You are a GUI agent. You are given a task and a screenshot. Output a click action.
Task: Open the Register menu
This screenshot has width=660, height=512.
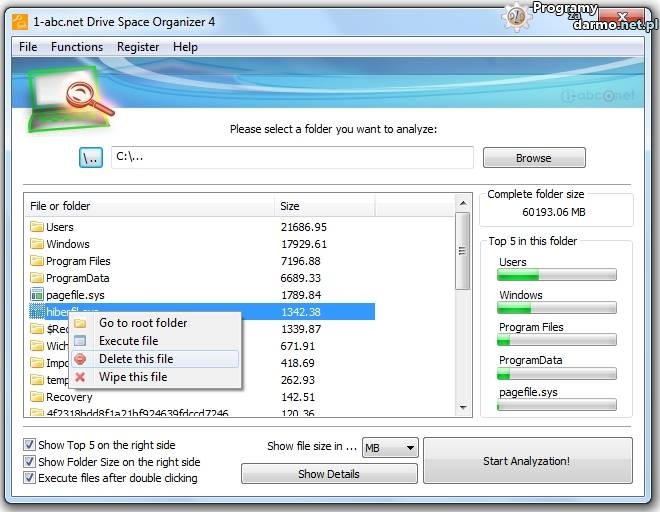[x=138, y=47]
